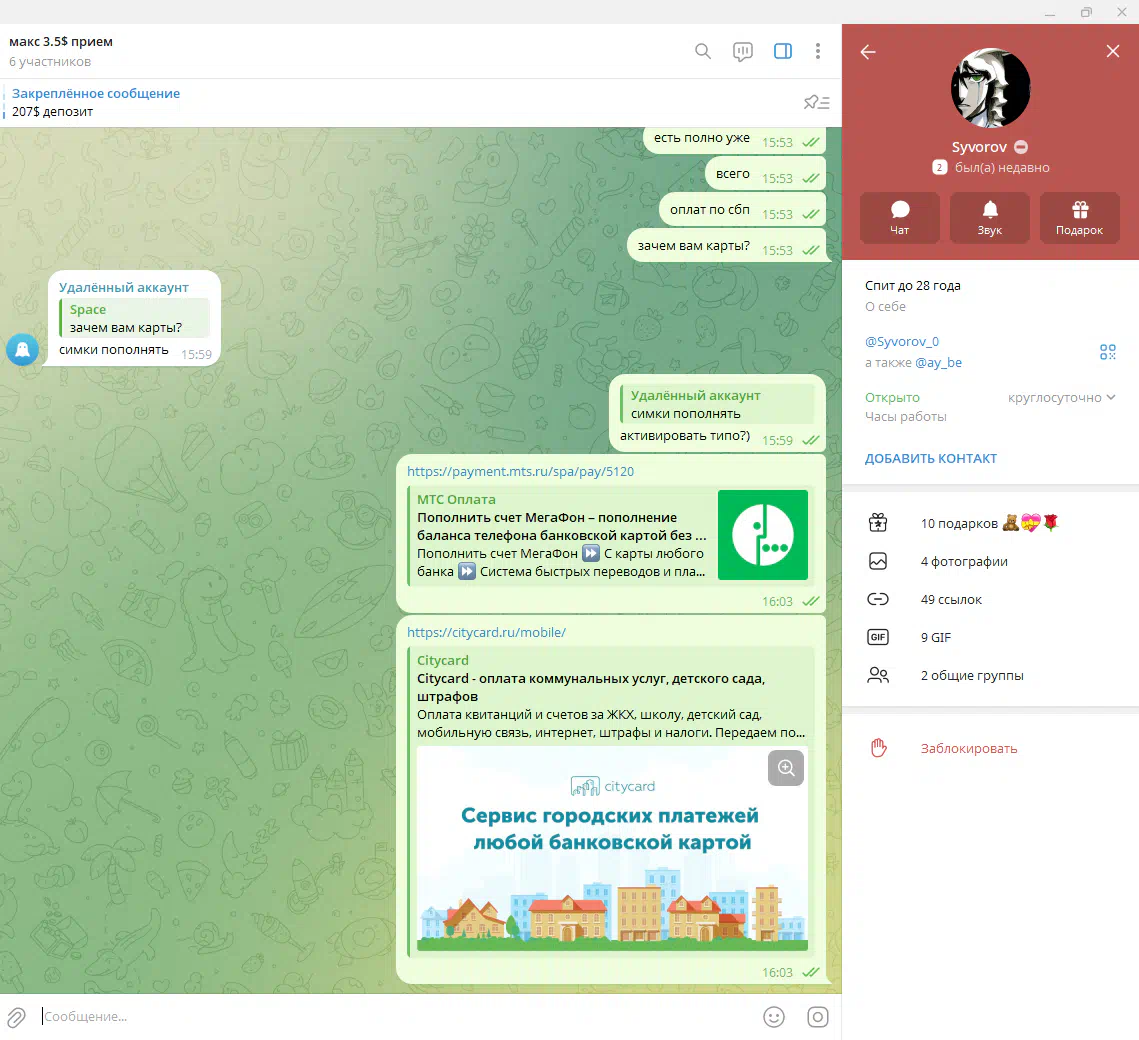Open the 49 ссылок shared links
Image resolution: width=1139 pixels, height=1040 pixels.
click(x=990, y=599)
